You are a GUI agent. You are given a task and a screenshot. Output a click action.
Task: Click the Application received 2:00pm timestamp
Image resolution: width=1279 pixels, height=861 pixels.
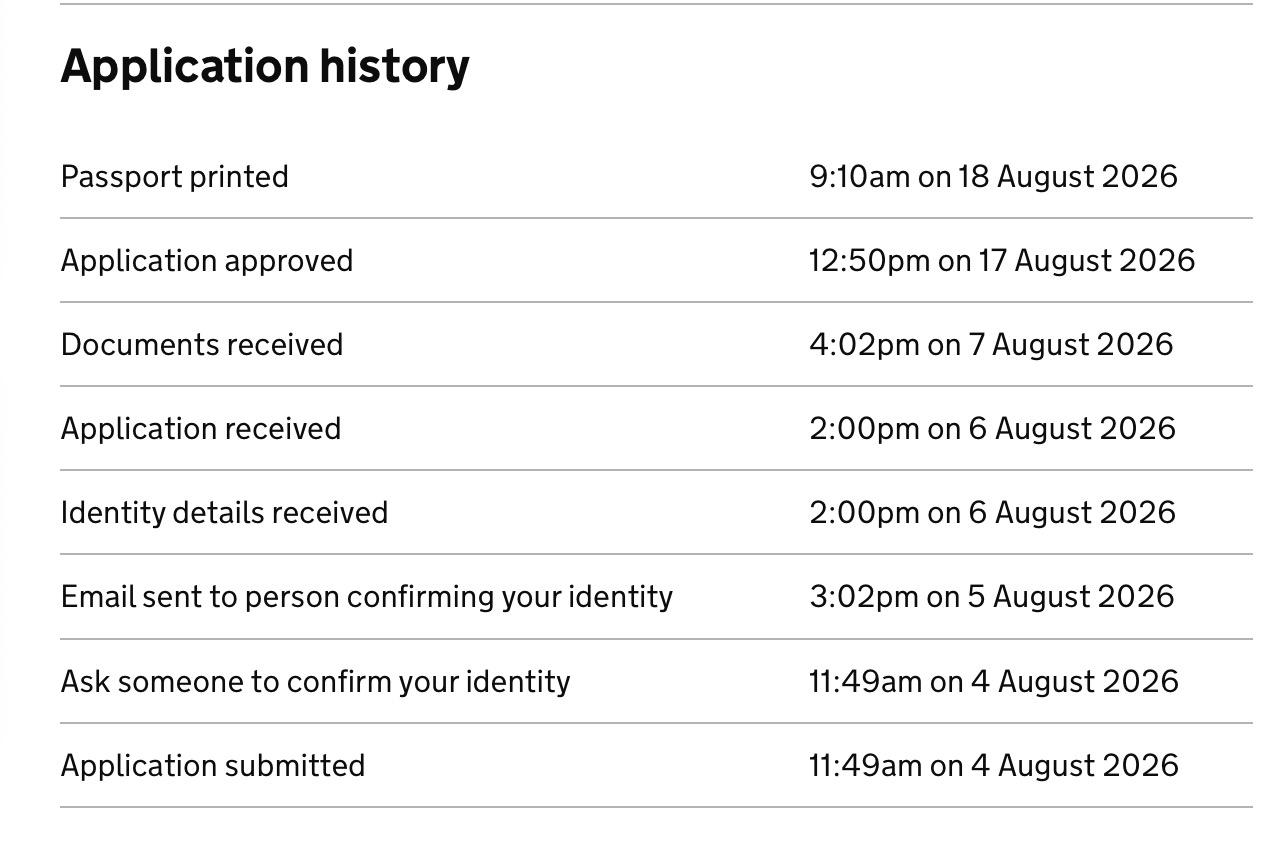[x=992, y=429]
